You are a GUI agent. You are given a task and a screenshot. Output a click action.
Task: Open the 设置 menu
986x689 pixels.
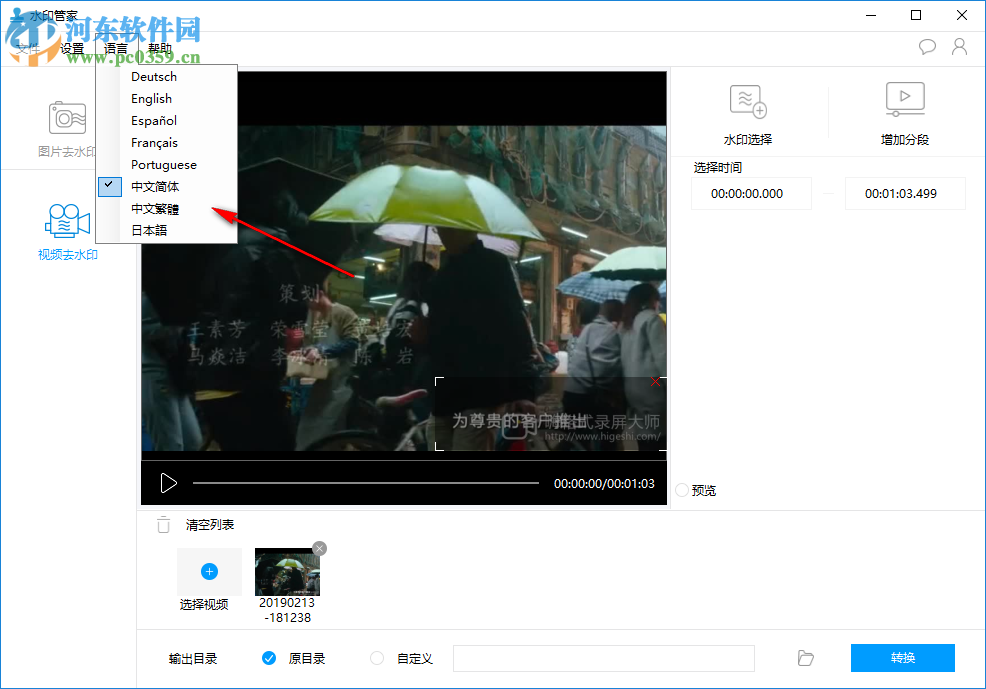72,48
